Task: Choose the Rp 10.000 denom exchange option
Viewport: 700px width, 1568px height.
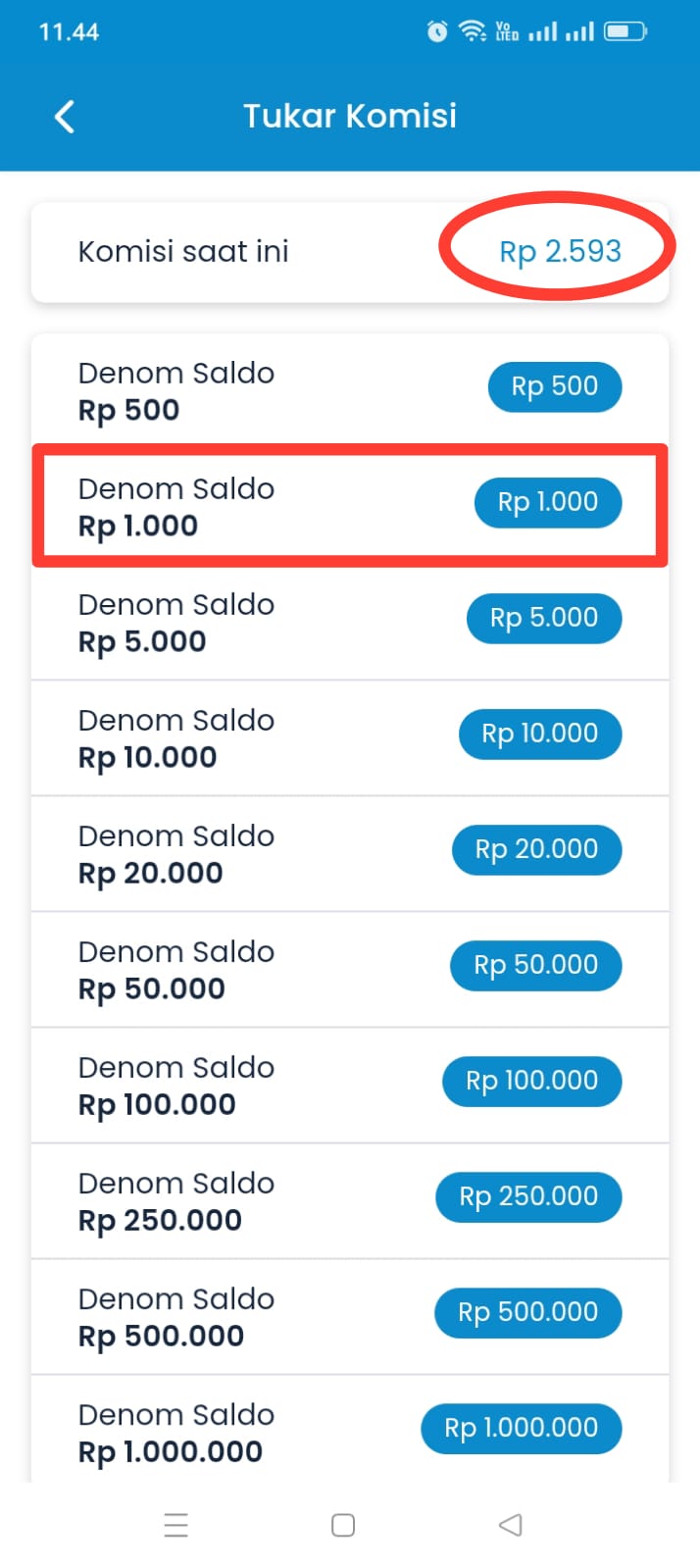Action: pos(539,733)
